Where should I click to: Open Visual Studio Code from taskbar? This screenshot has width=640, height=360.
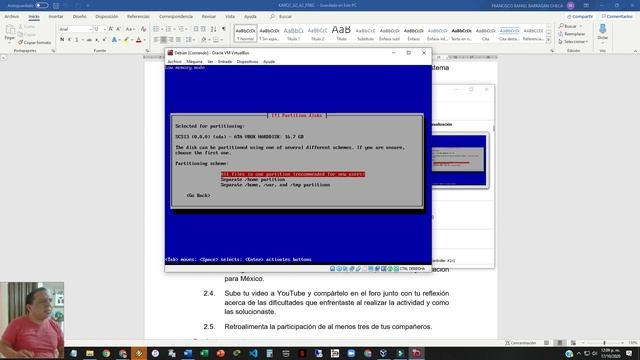coord(253,353)
